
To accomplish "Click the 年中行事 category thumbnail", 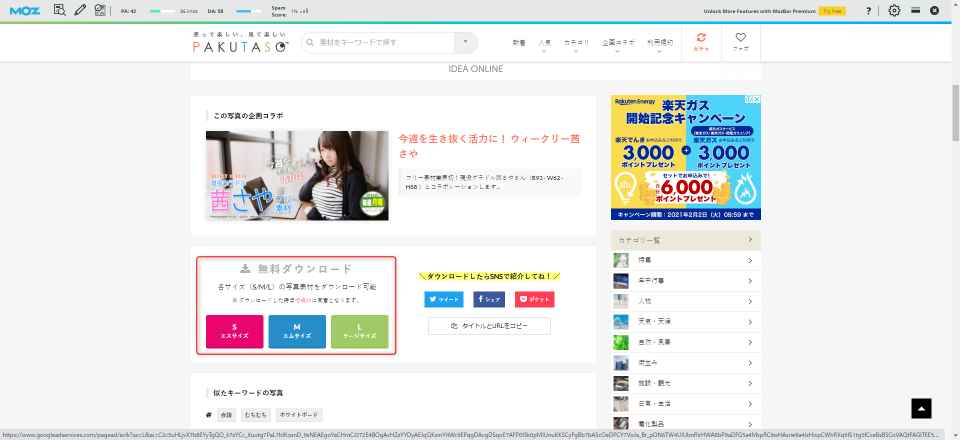I will coord(621,281).
